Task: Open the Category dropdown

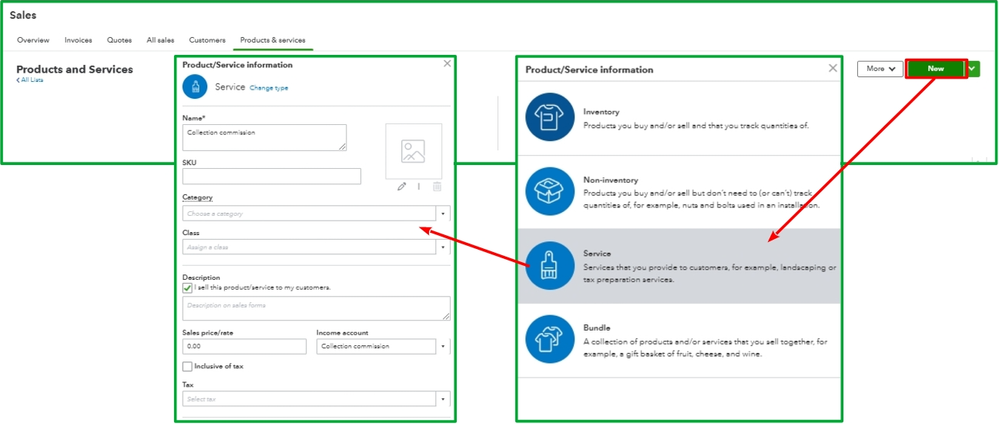Action: [316, 214]
